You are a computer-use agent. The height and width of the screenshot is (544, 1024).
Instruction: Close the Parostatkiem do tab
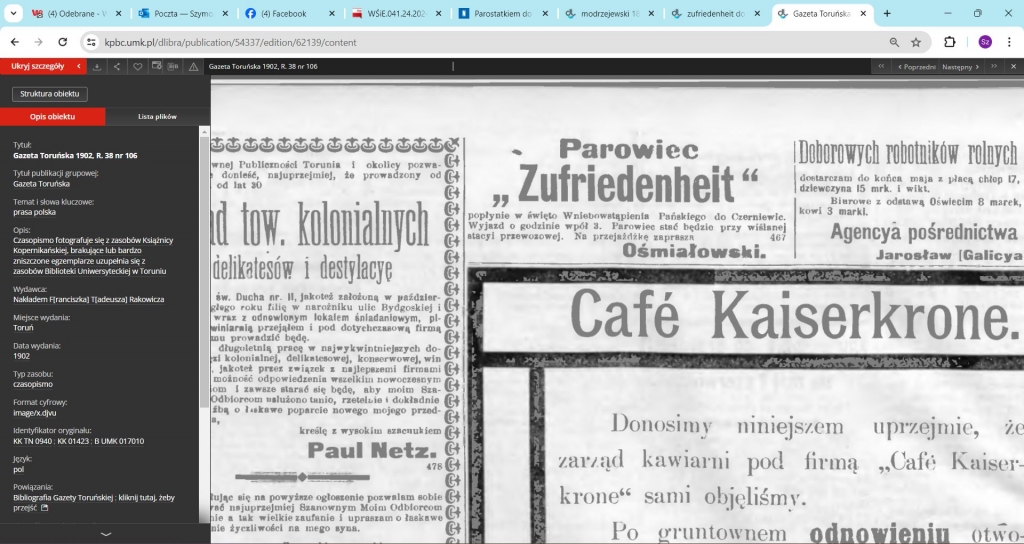[544, 13]
